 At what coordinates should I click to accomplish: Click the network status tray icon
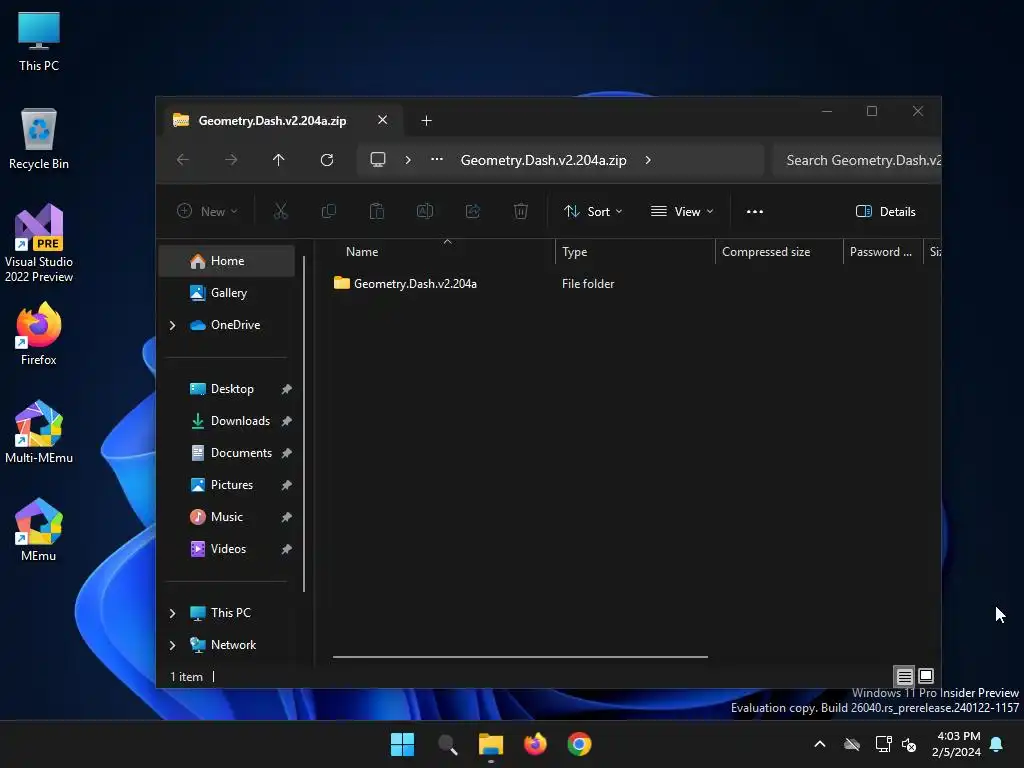tap(883, 744)
